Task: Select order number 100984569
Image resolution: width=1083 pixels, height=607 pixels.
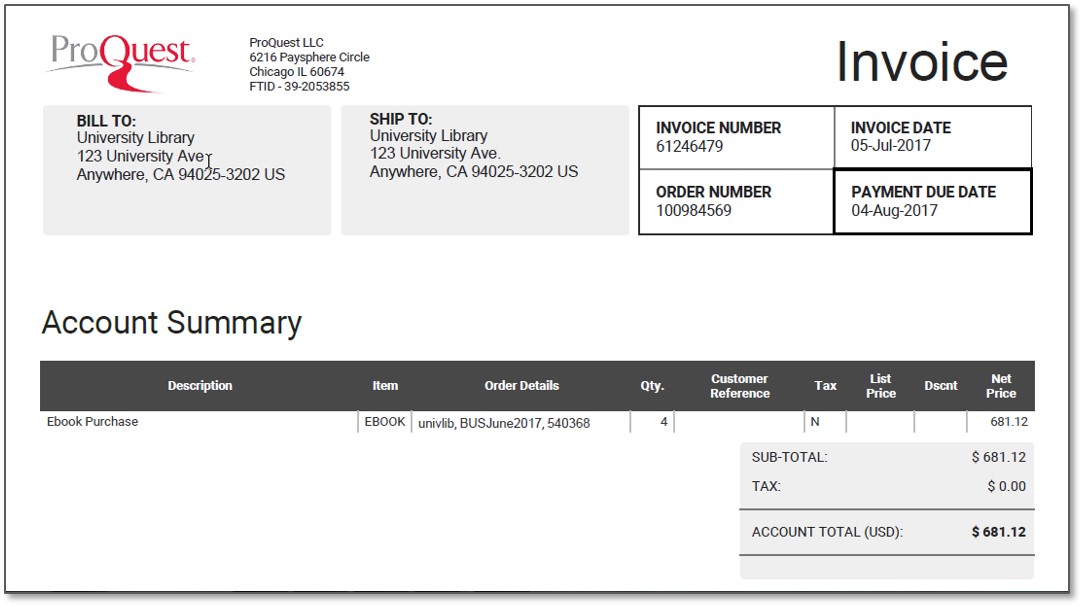Action: pos(693,211)
